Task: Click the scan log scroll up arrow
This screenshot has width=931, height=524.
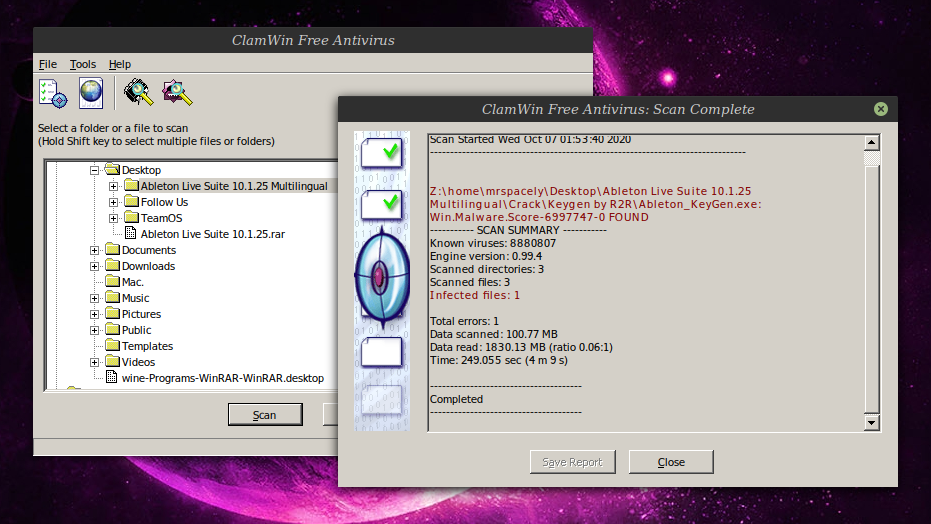Action: pyautogui.click(x=871, y=142)
